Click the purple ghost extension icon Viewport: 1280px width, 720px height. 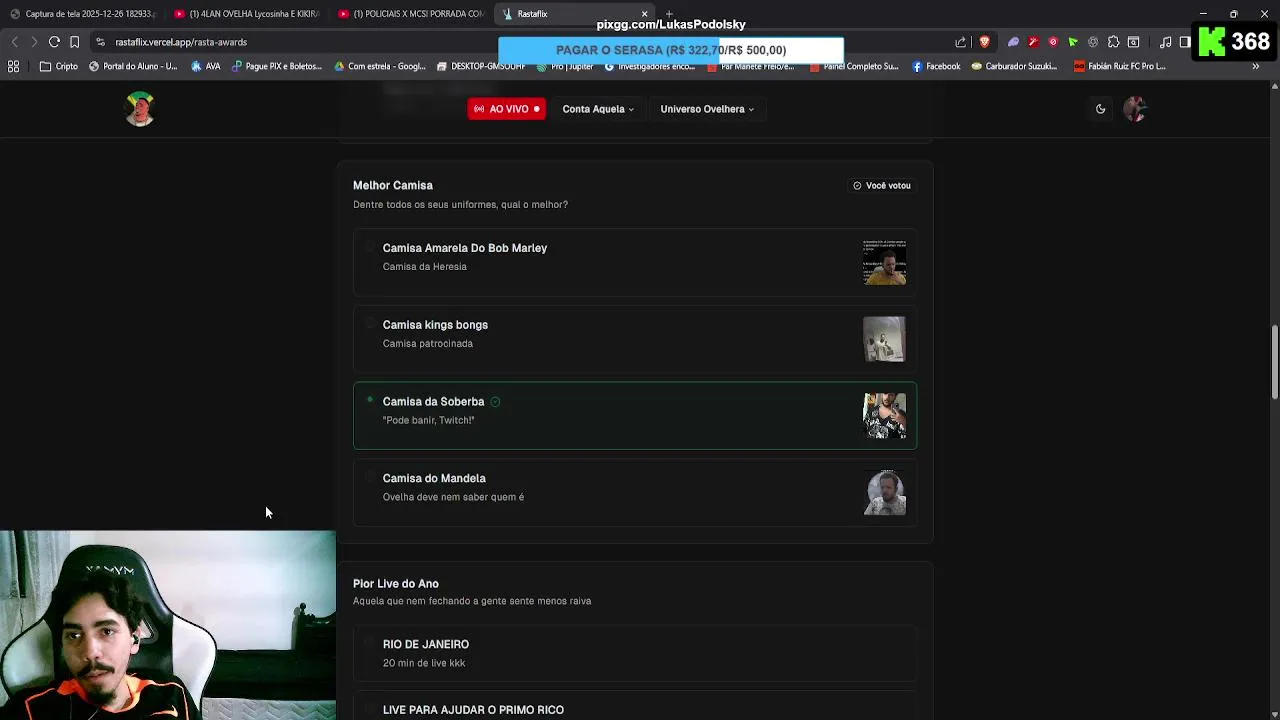[1013, 42]
